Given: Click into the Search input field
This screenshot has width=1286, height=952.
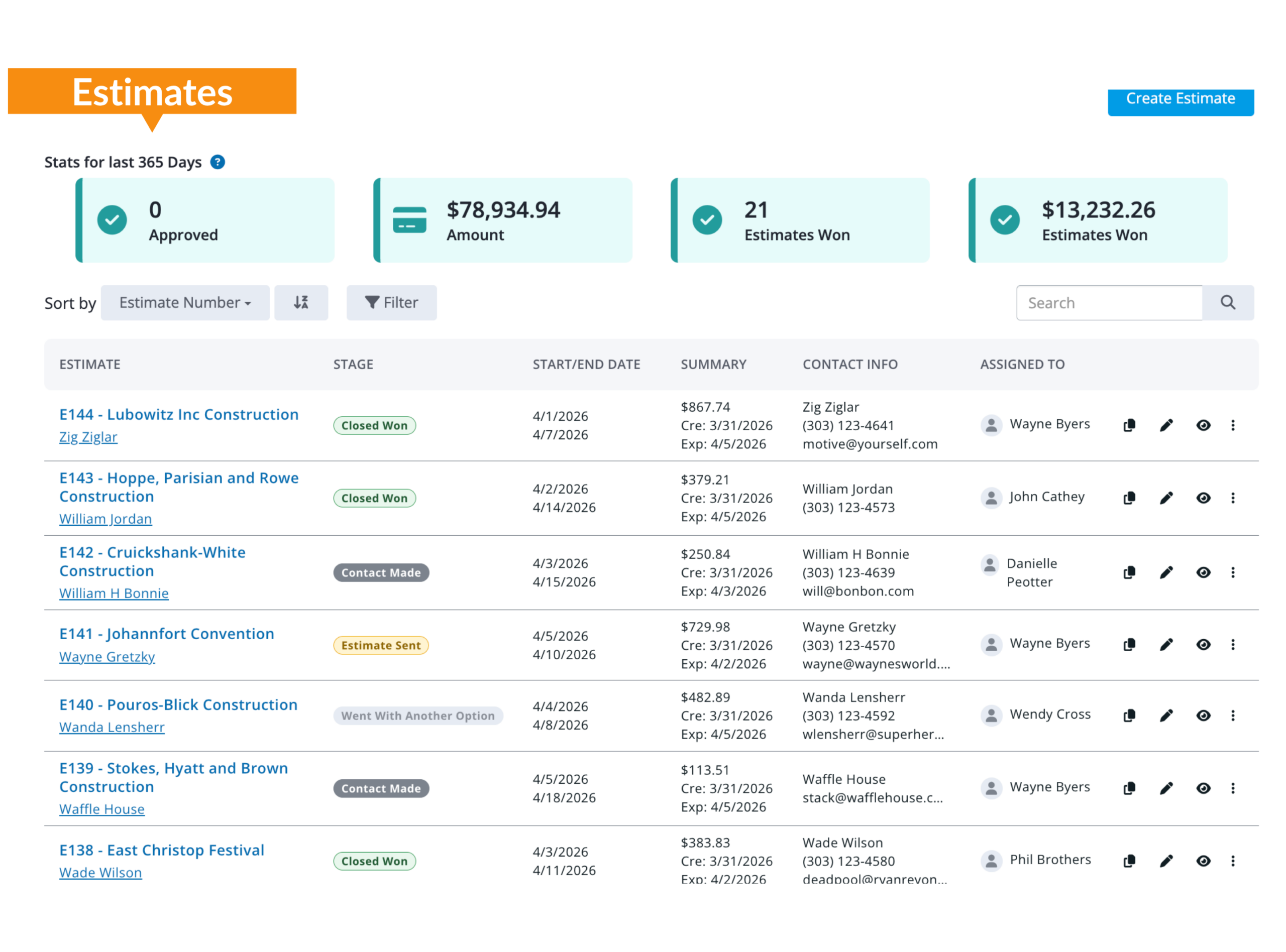Looking at the screenshot, I should tap(1109, 303).
